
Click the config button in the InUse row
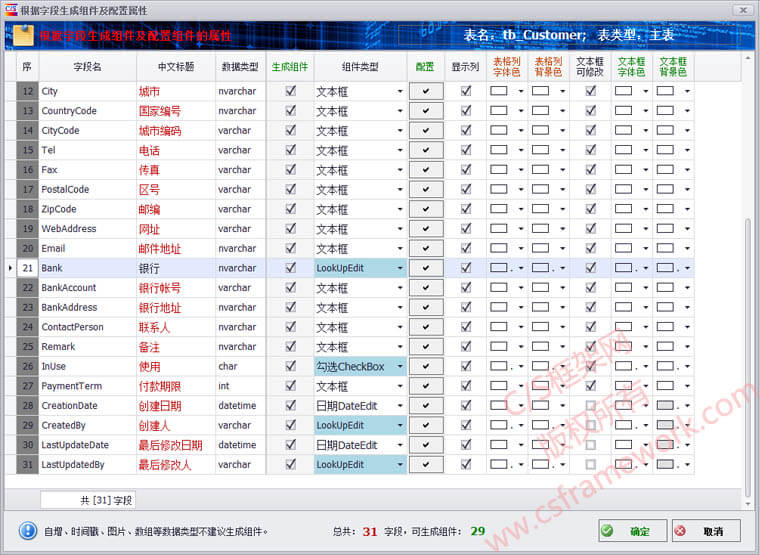point(426,366)
